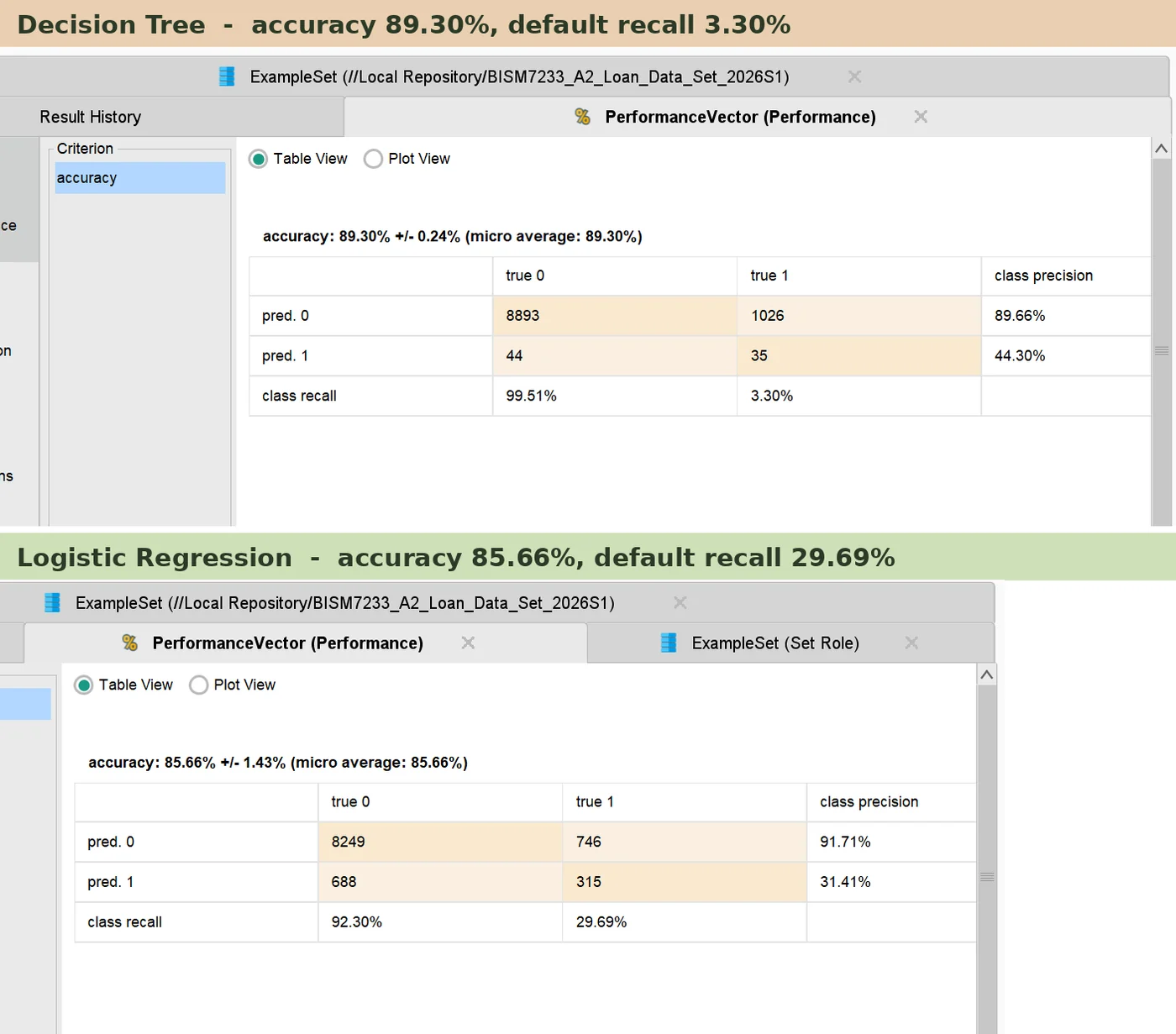This screenshot has height=1034, width=1176.
Task: Click the 1026 cell in Decision Tree matrix
Action: point(859,316)
